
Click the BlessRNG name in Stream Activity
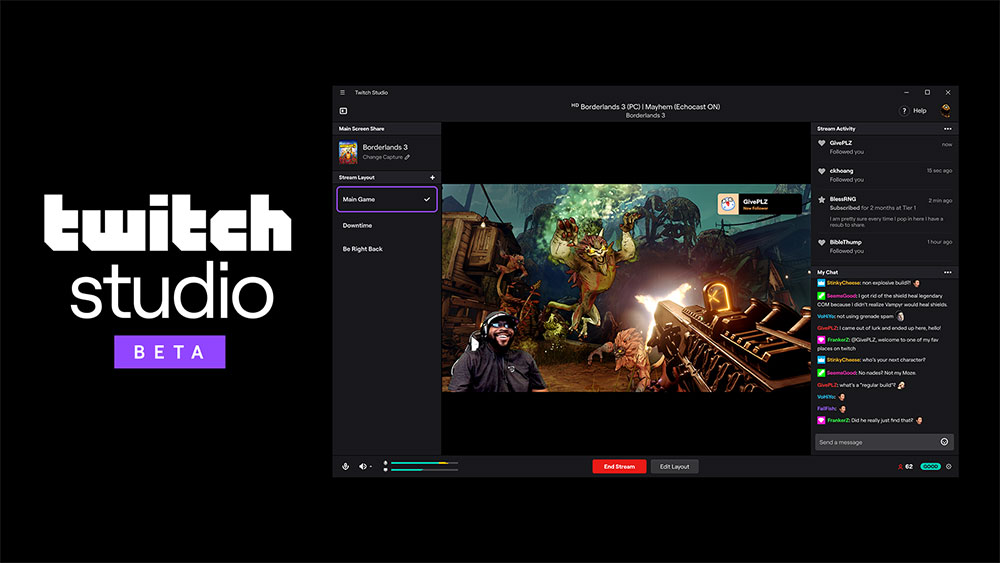click(x=842, y=199)
